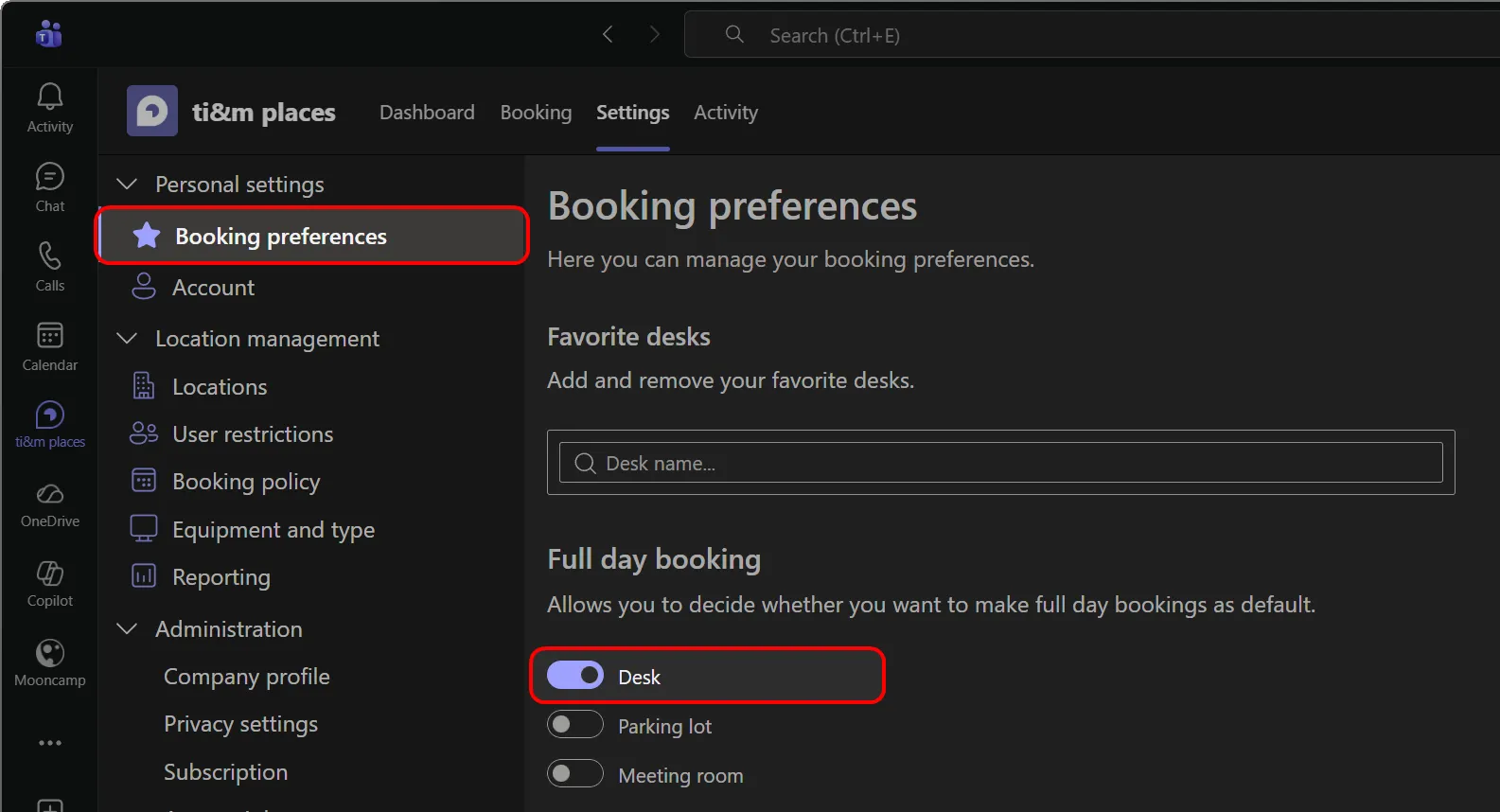Click the Booking policy calendar icon
This screenshot has height=812, width=1500.
pos(144,481)
